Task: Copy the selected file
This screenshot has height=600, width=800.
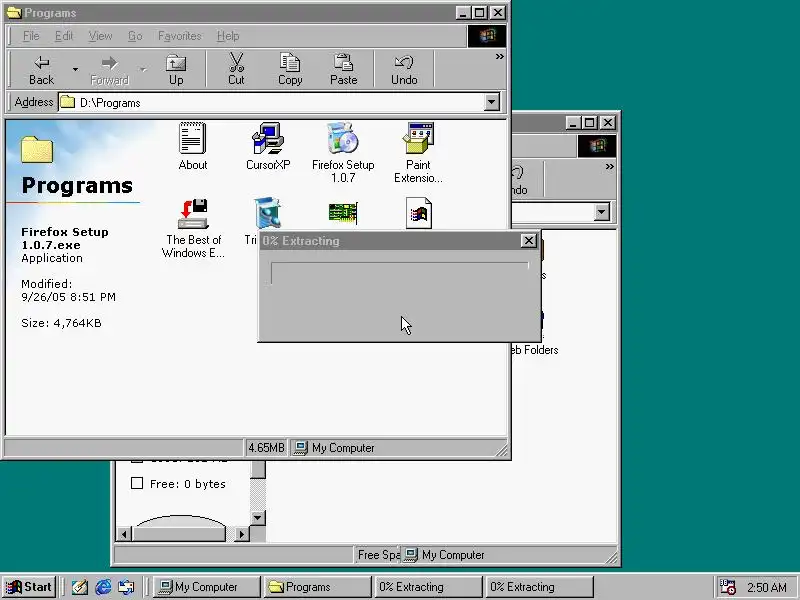Action: (290, 69)
